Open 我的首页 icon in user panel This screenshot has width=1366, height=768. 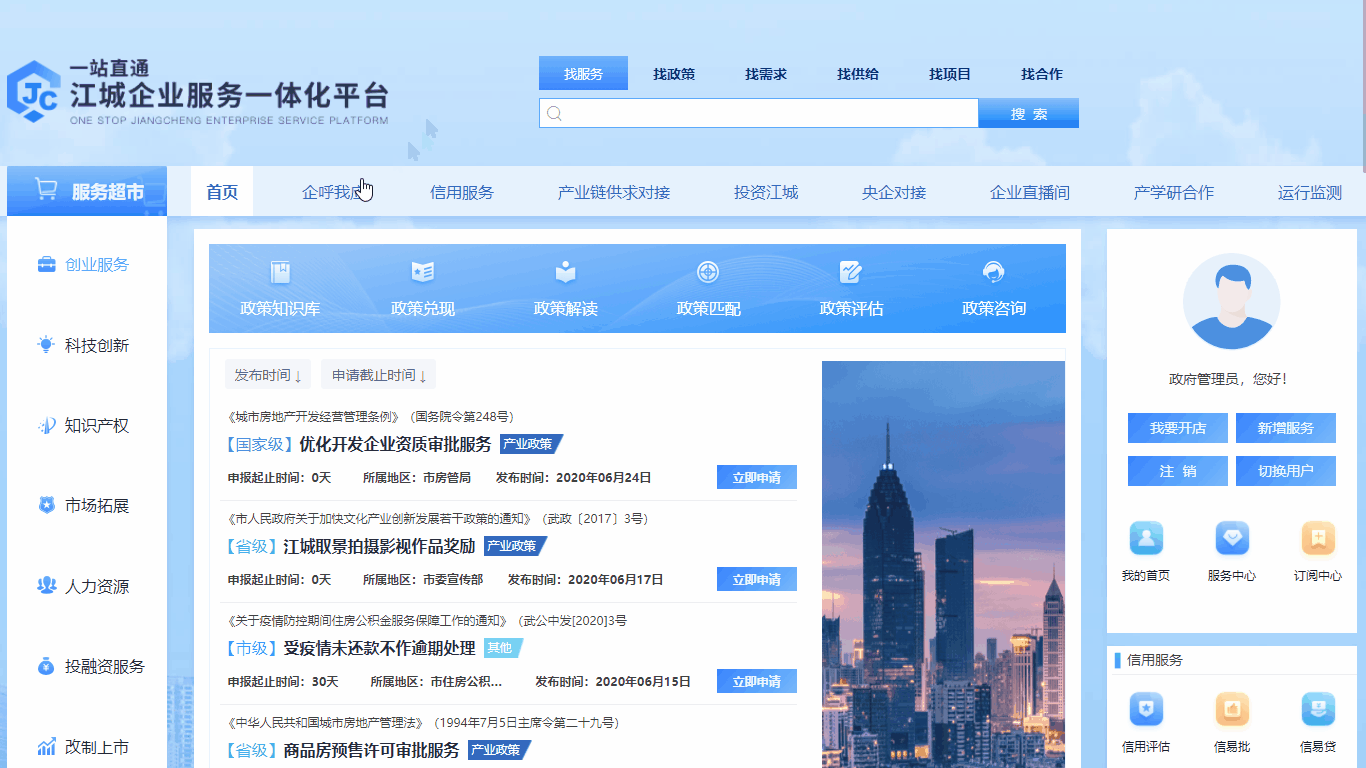(1146, 539)
